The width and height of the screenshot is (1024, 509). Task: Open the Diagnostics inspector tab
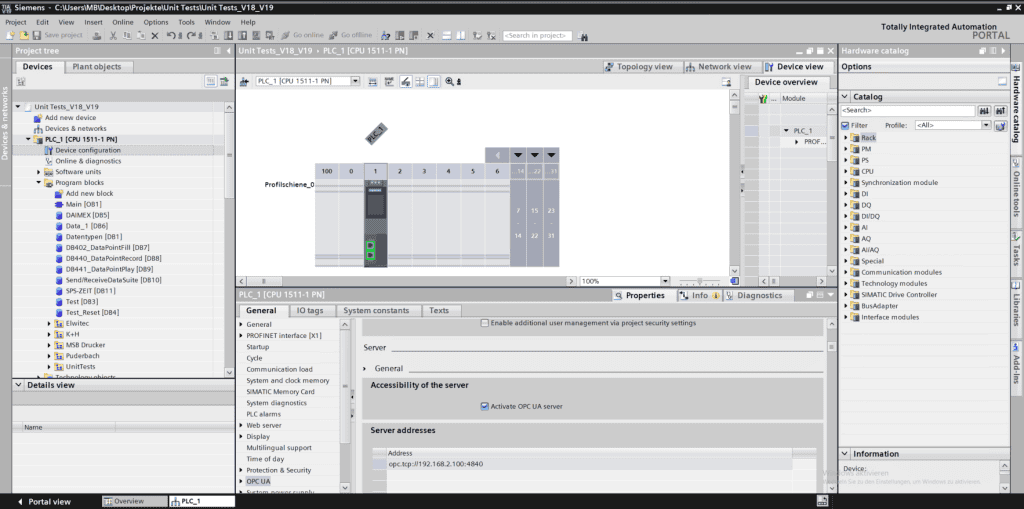pyautogui.click(x=759, y=295)
